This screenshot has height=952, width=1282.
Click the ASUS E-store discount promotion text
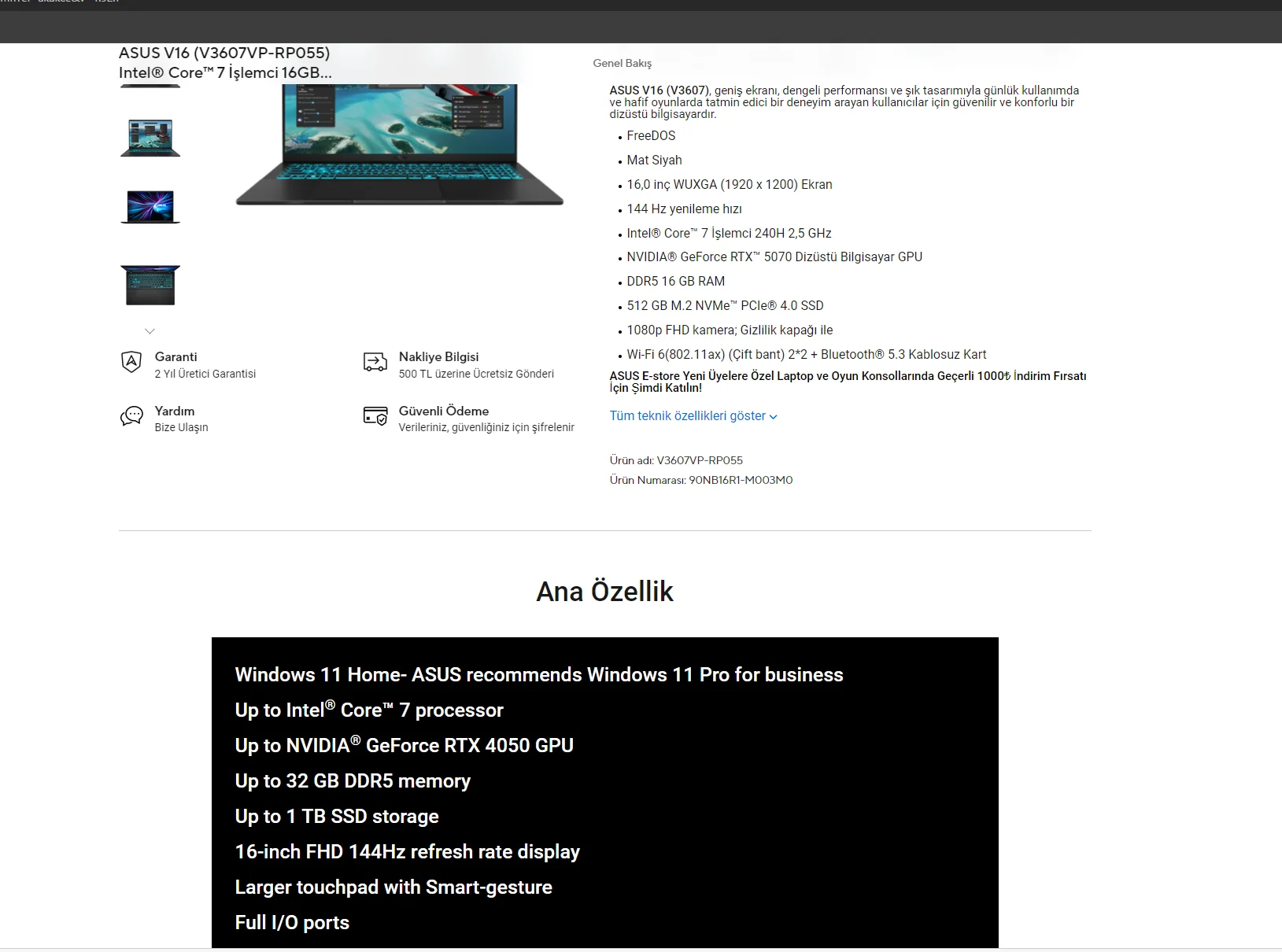[848, 382]
